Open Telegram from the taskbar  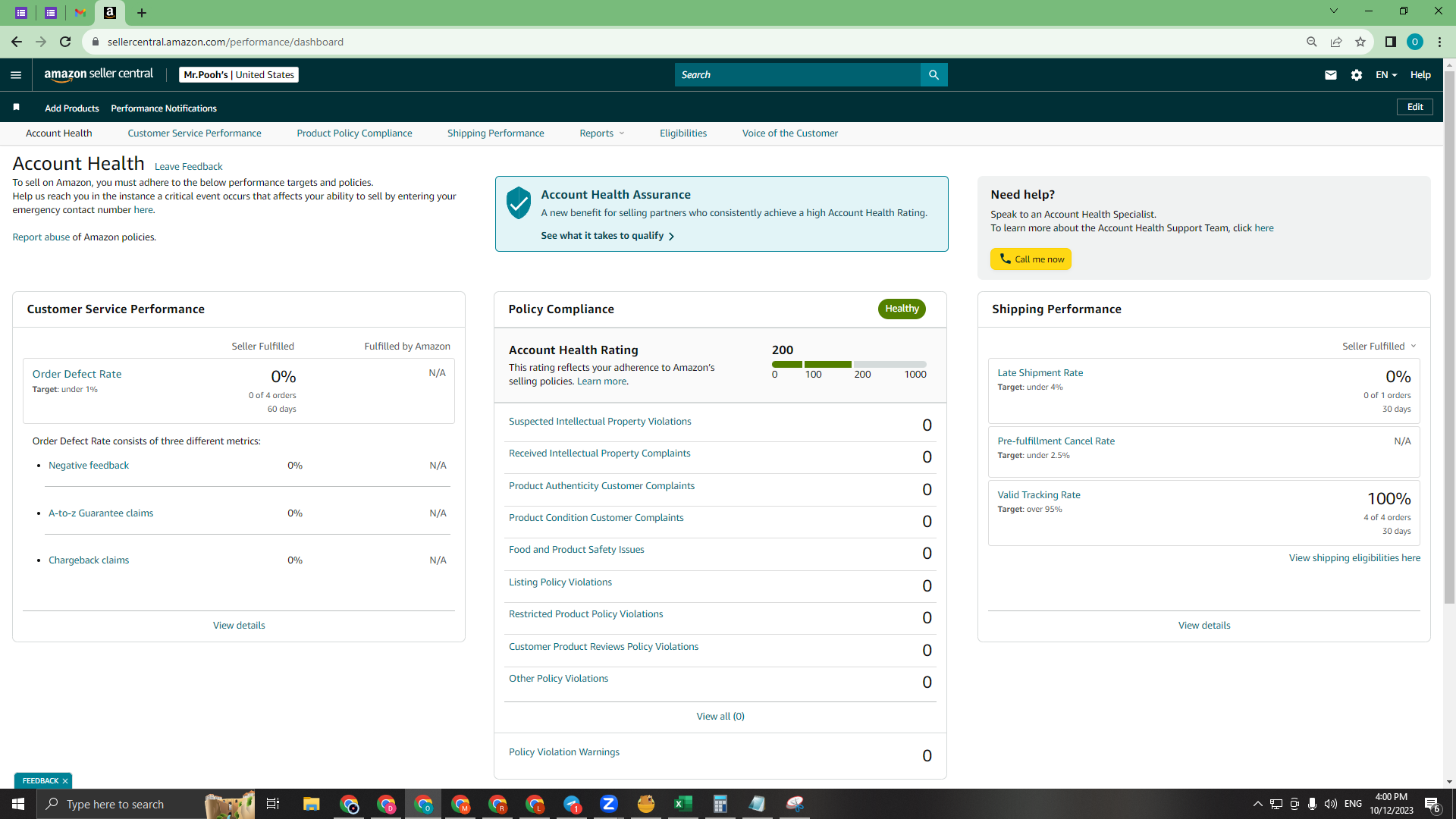click(x=572, y=804)
